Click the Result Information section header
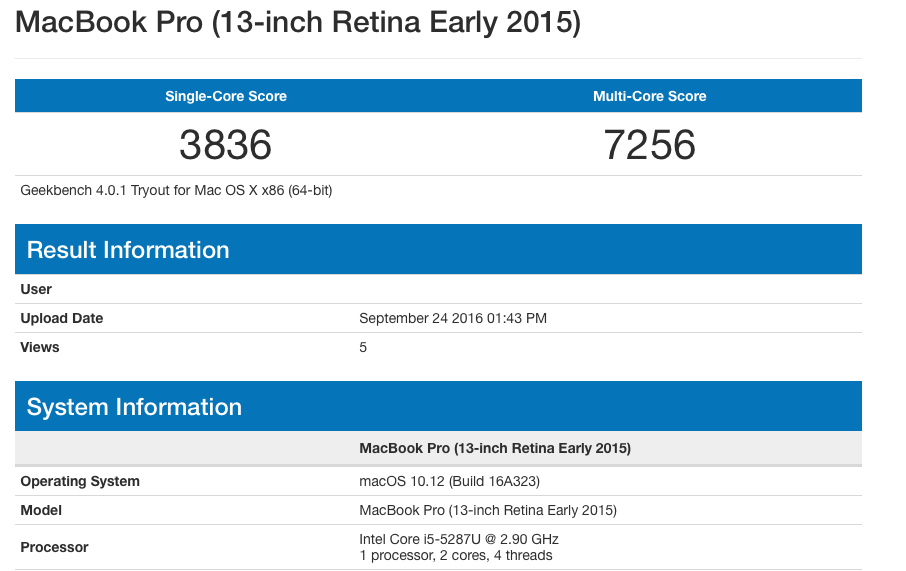 pos(438,249)
